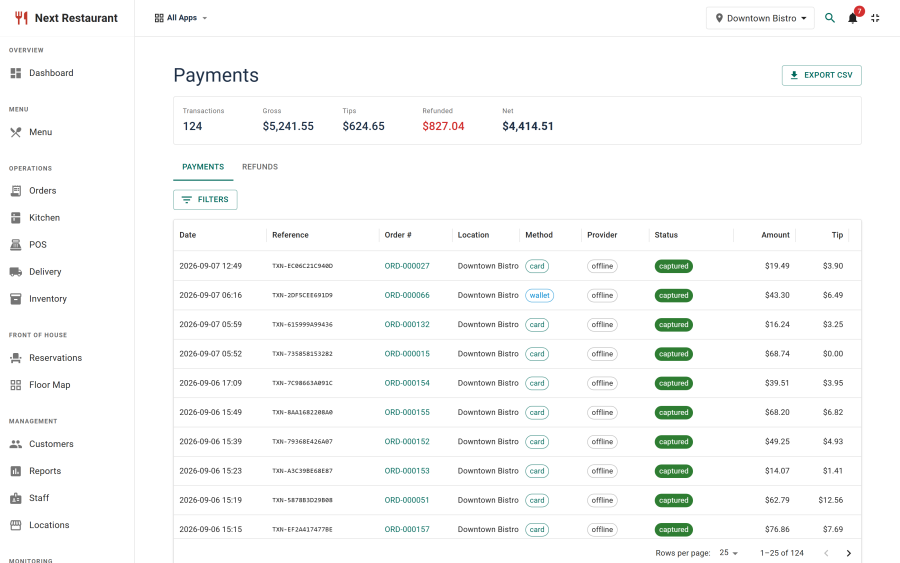The height and width of the screenshot is (563, 900).
Task: Open the All Apps dropdown arrow
Action: pos(204,18)
